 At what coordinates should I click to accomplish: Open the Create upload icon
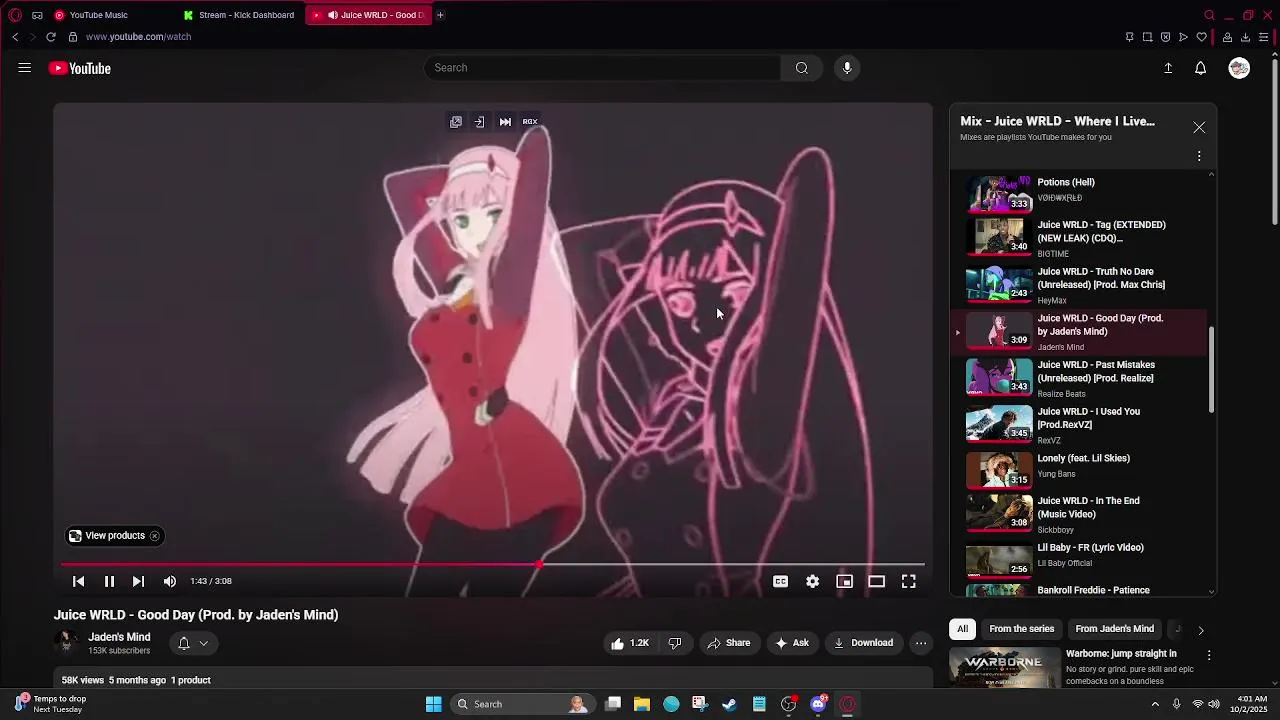click(1168, 68)
